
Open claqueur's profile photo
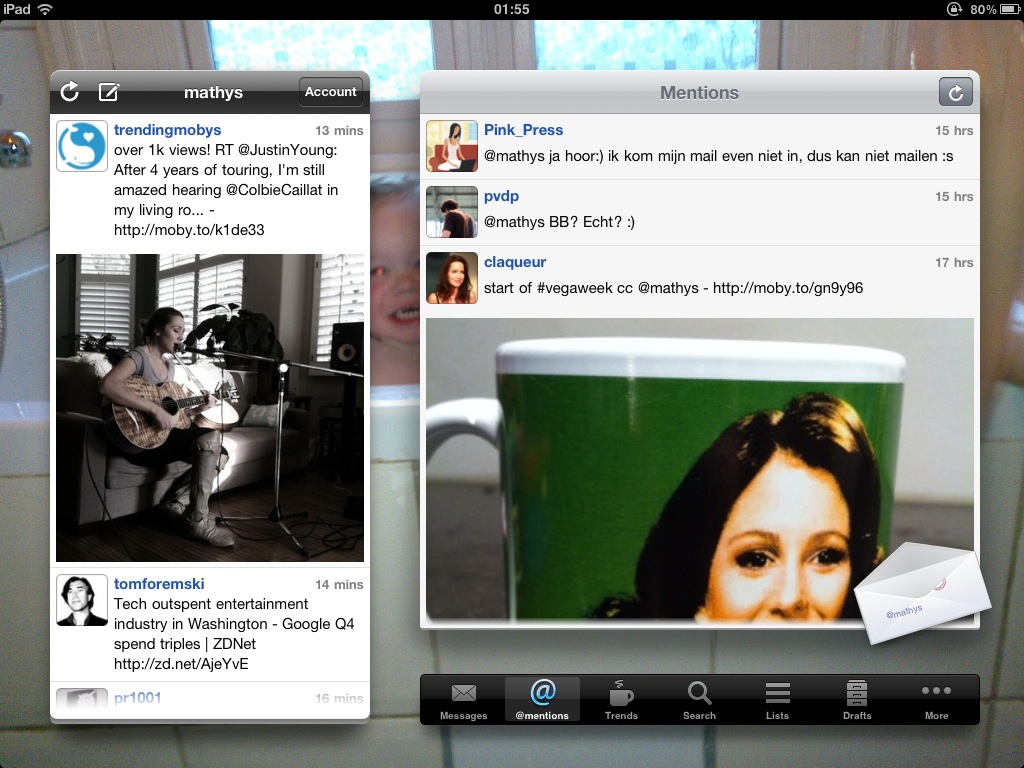tap(452, 278)
